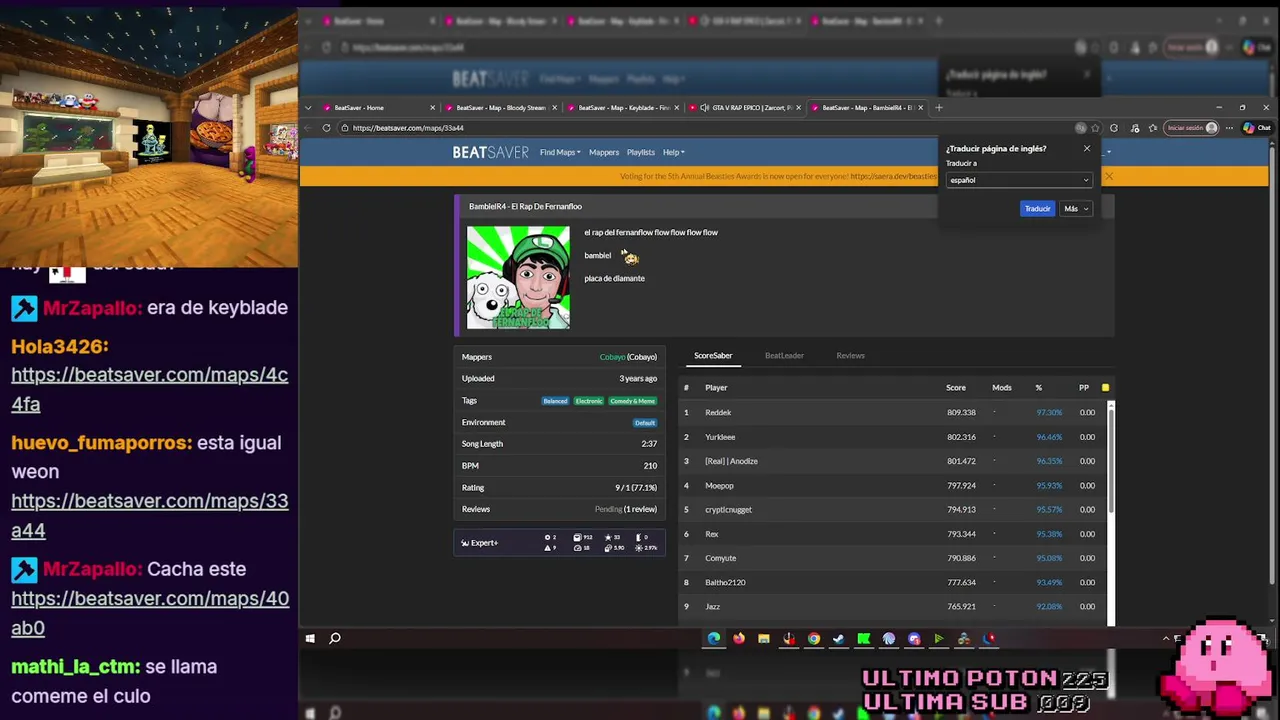
Task: Click player crypticnugget in the leaderboard
Action: point(728,510)
